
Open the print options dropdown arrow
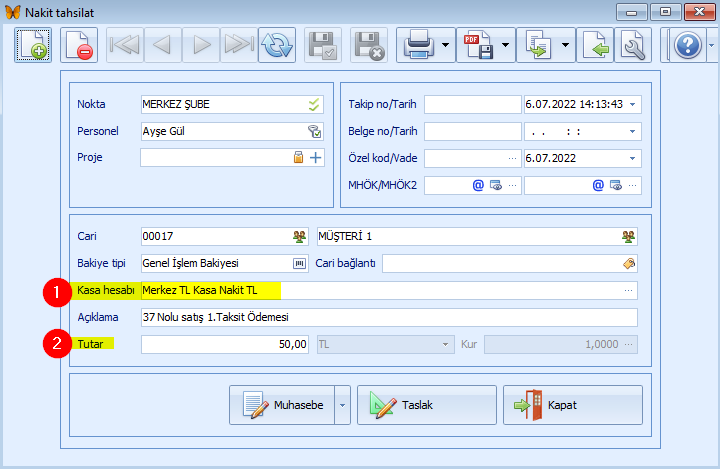tap(445, 45)
